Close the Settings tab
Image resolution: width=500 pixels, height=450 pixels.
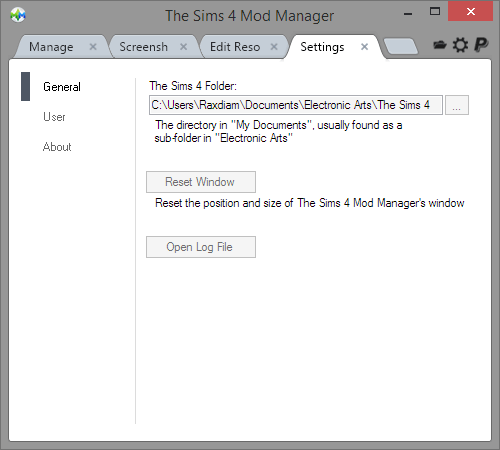click(x=365, y=47)
